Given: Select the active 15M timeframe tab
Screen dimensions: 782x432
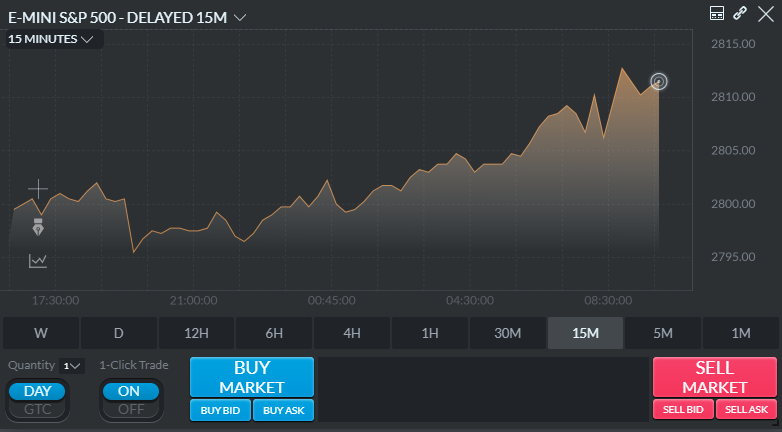Looking at the screenshot, I should (586, 333).
